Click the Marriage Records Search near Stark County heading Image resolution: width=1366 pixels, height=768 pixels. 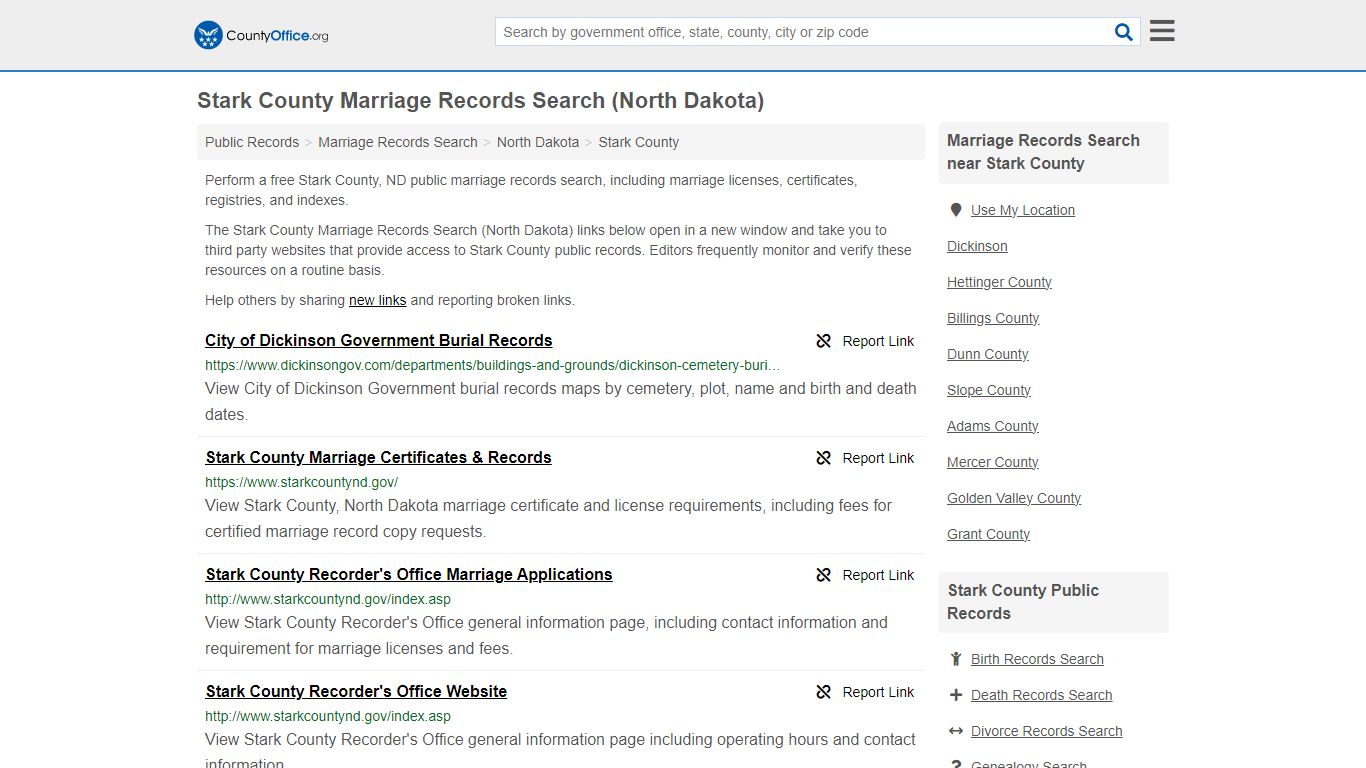[1043, 152]
